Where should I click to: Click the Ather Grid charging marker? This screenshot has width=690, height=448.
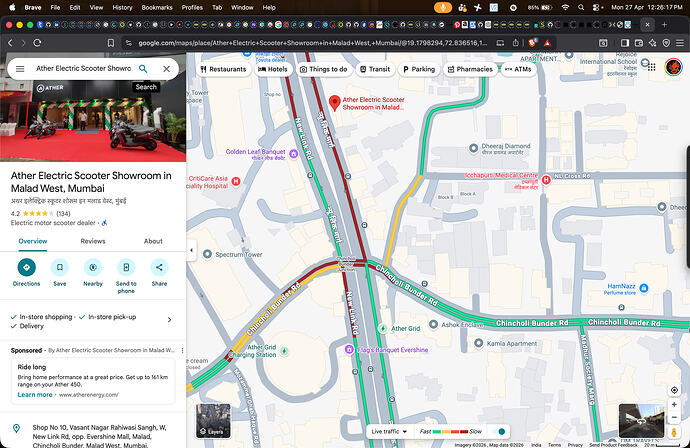tap(383, 328)
